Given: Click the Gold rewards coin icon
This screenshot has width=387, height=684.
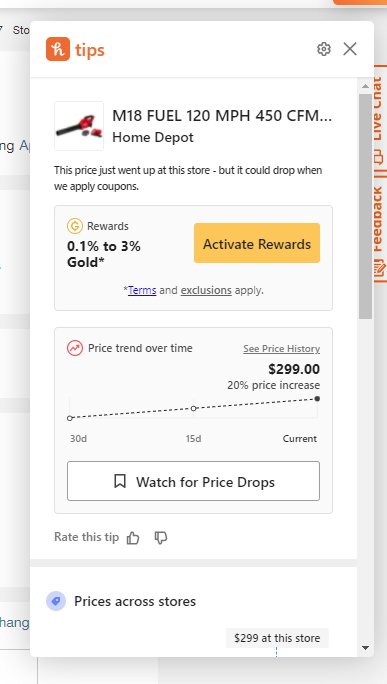Looking at the screenshot, I should click(75, 226).
